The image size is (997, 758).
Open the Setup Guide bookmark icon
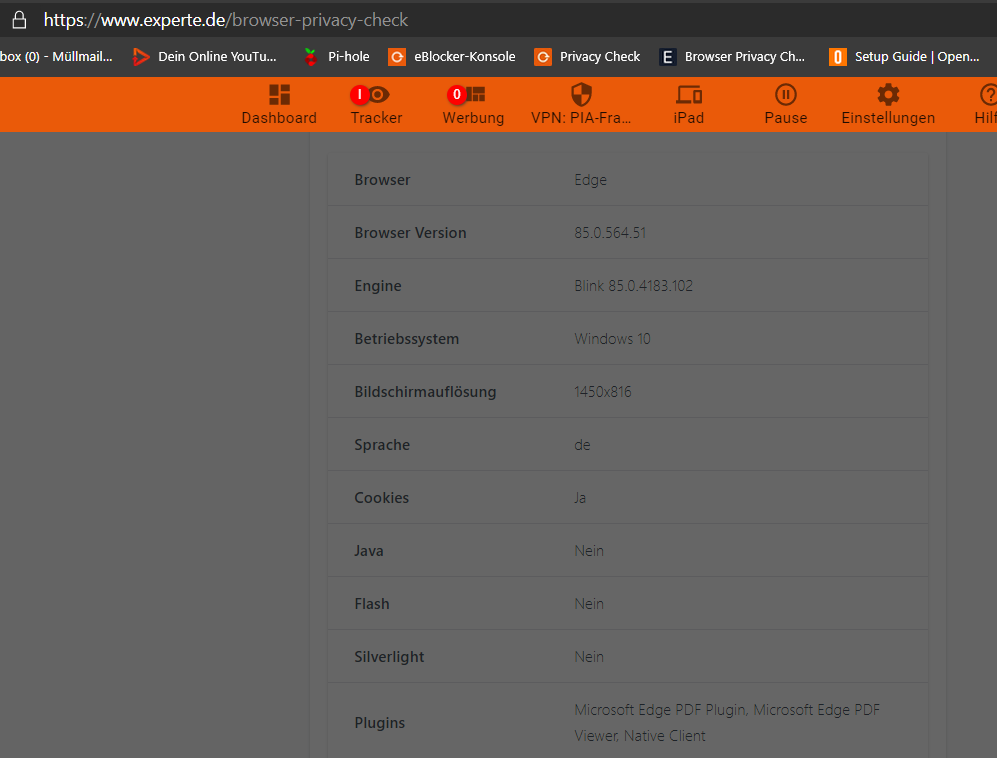point(837,57)
